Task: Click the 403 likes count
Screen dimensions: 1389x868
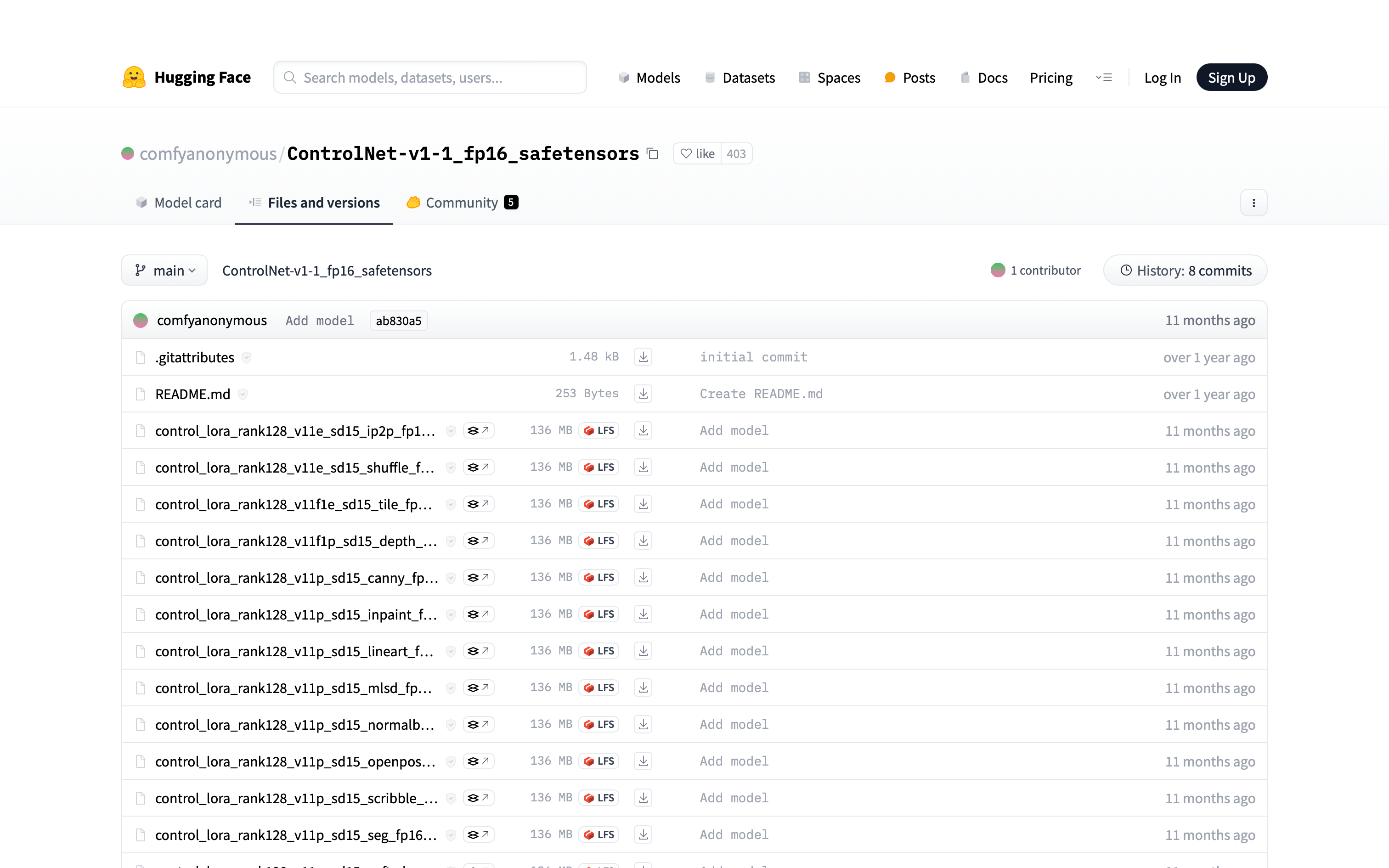Action: point(736,153)
